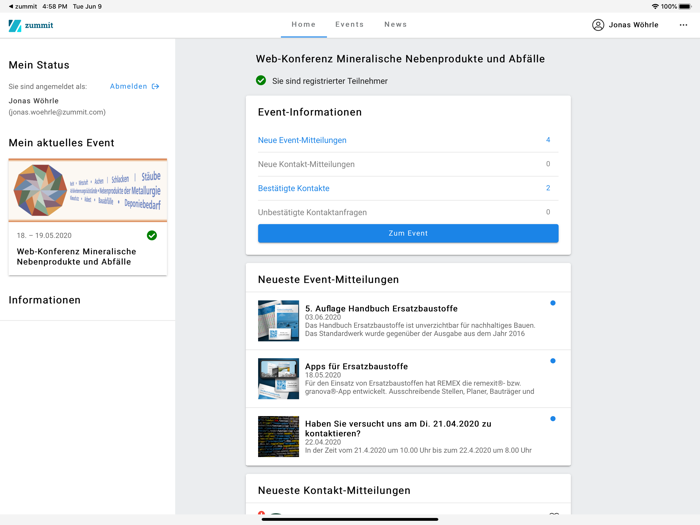Open Neue Event-Mitteilungen link
Image resolution: width=700 pixels, height=525 pixels.
click(x=302, y=141)
